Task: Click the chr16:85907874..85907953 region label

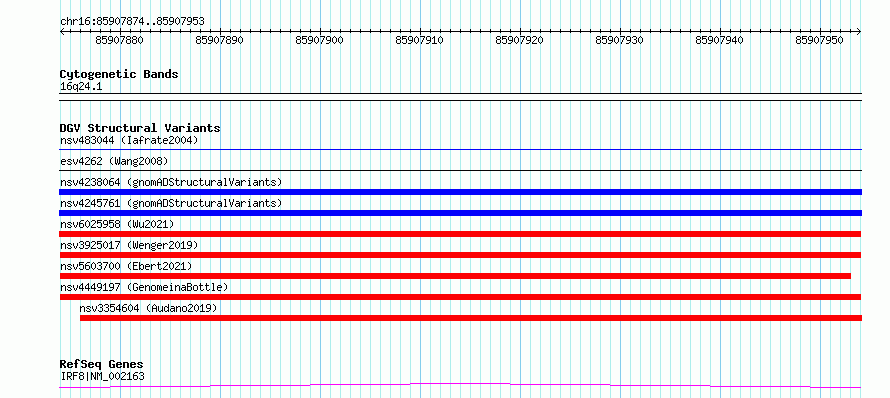Action: pyautogui.click(x=132, y=21)
